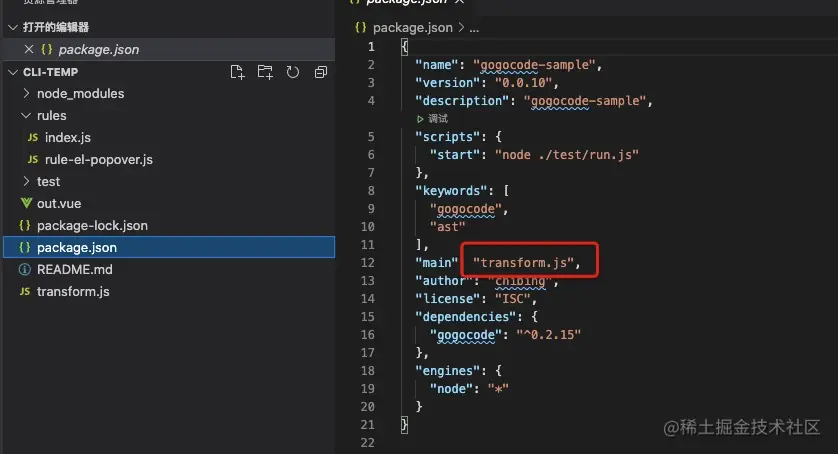Viewport: 838px width, 454px height.
Task: Click package.json in the breadcrumb
Action: click(412, 28)
